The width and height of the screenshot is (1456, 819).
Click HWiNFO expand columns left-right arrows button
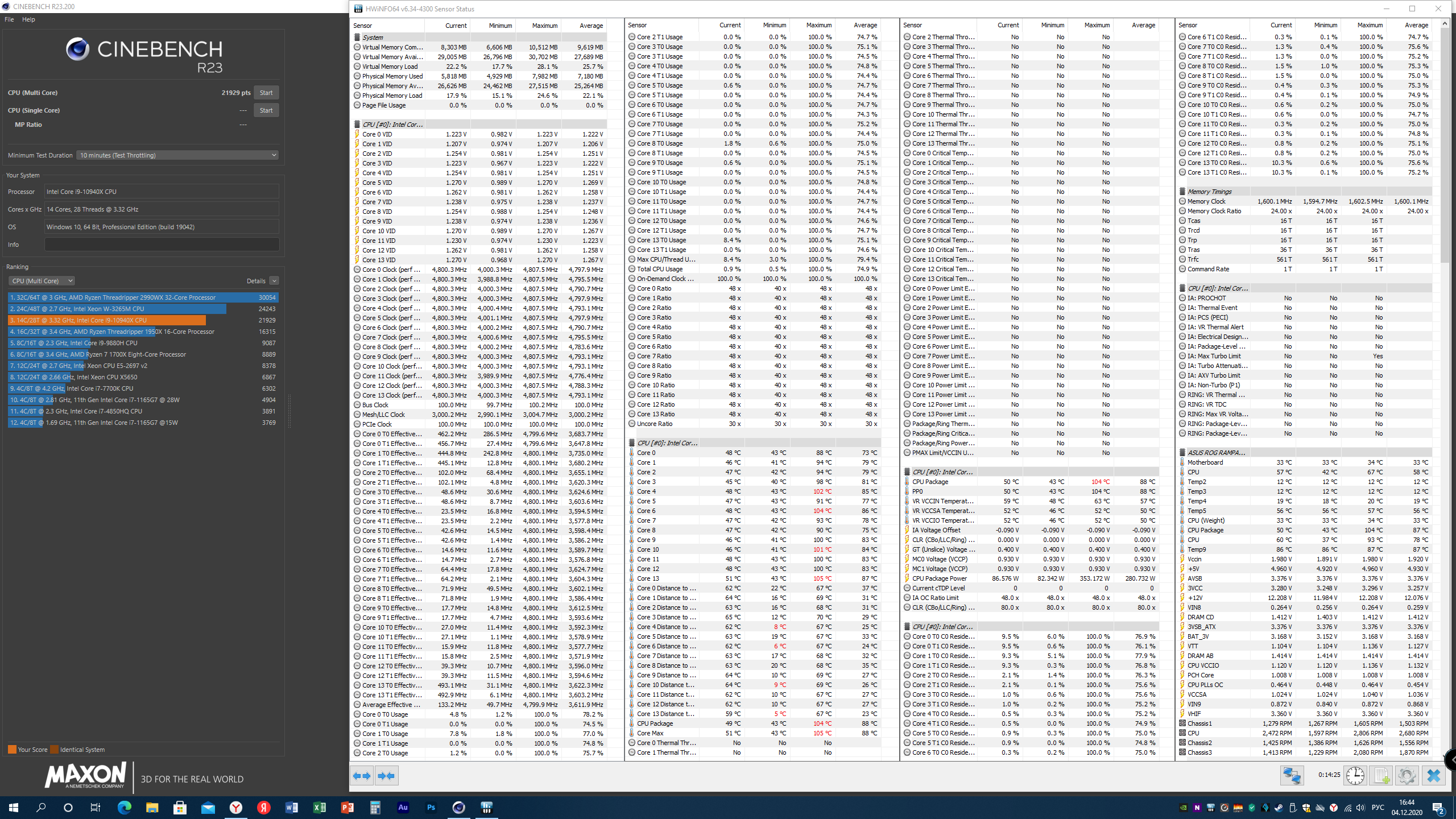[x=362, y=776]
